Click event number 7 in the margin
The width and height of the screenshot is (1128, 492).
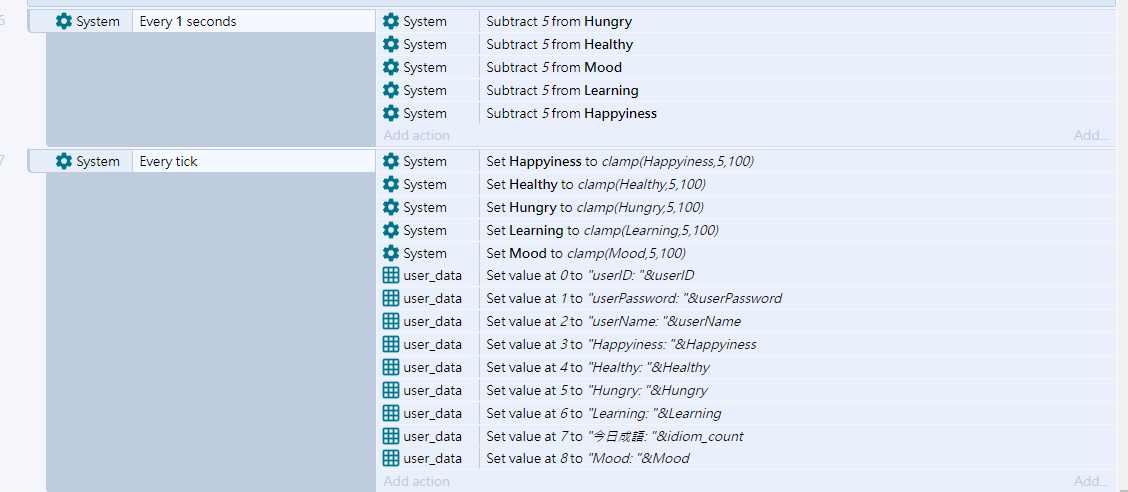tap(2, 161)
